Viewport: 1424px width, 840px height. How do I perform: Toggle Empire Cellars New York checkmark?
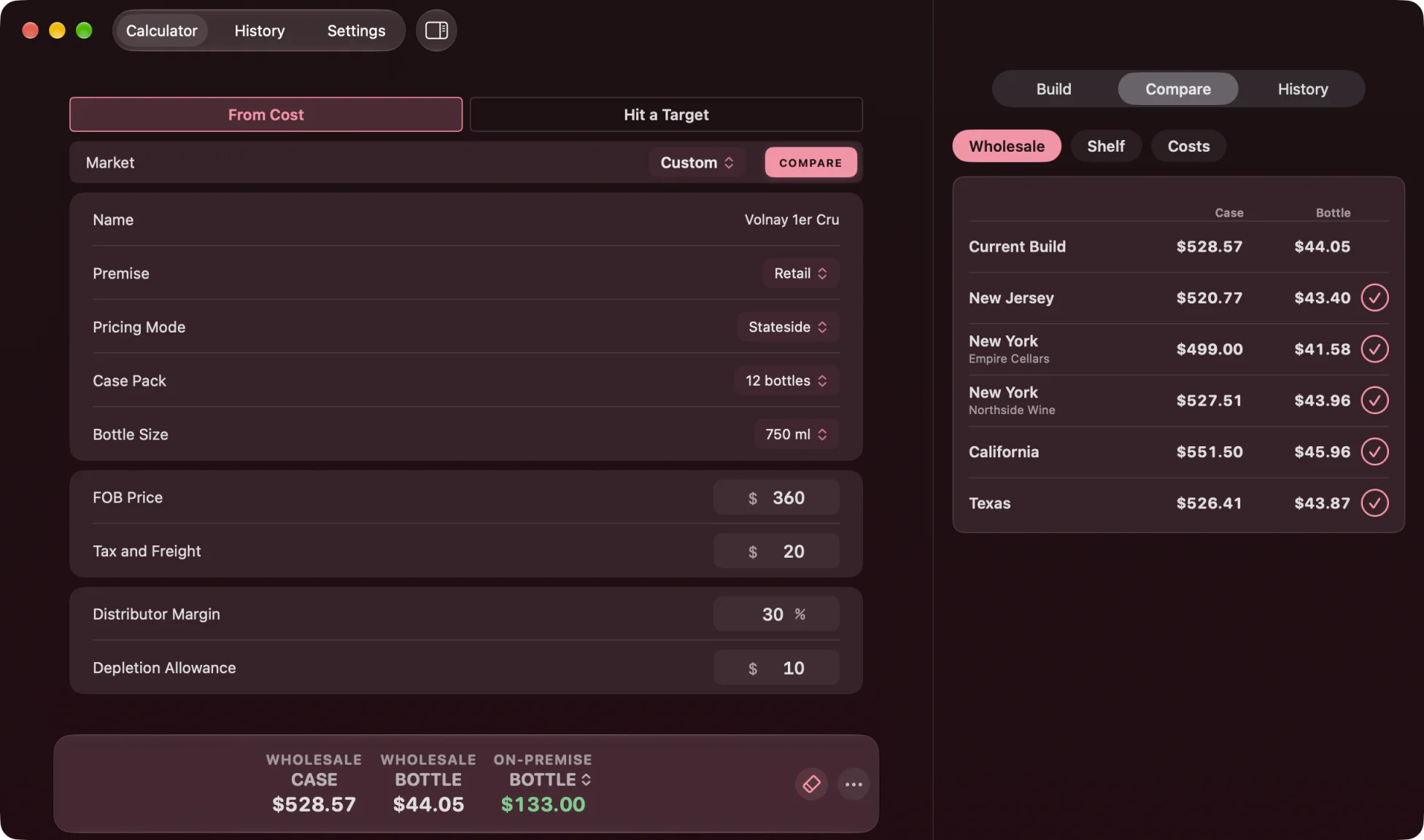[1374, 349]
